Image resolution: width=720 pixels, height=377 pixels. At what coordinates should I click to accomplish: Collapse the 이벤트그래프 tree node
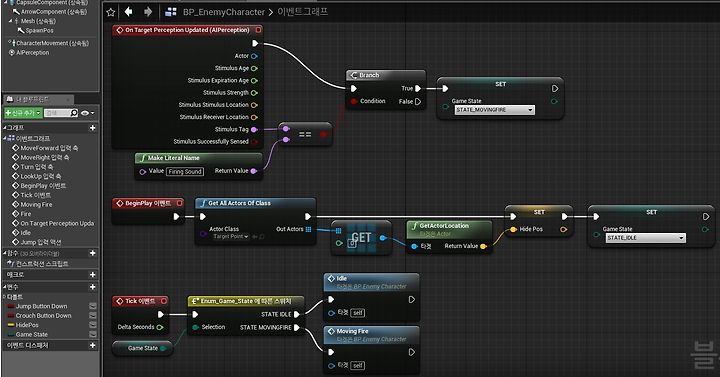pos(5,138)
